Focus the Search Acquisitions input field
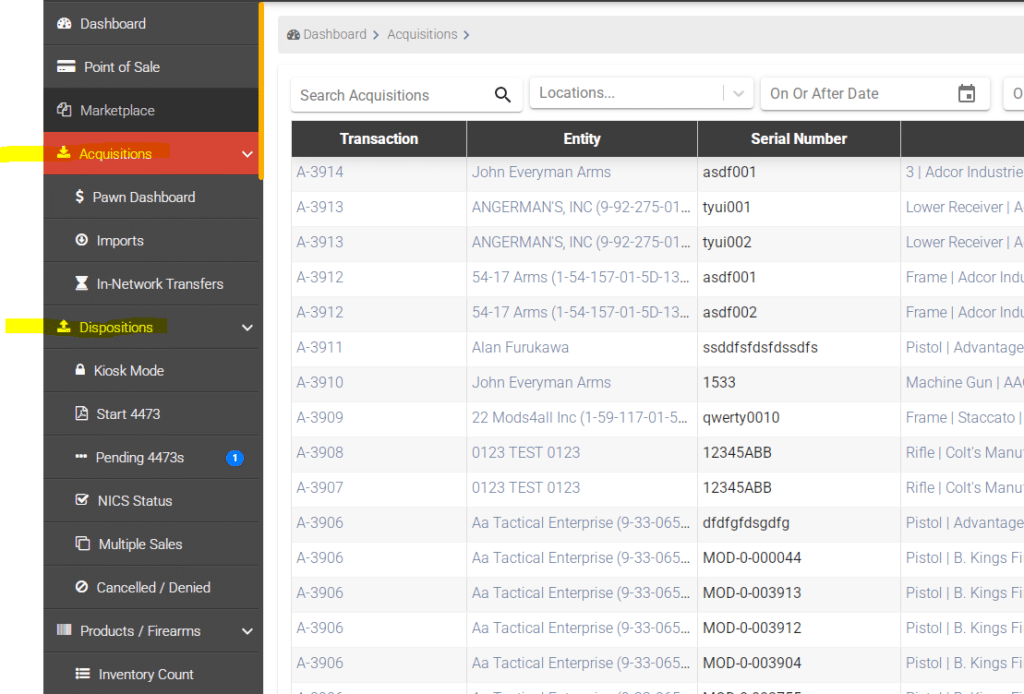This screenshot has width=1024, height=694. [x=390, y=95]
